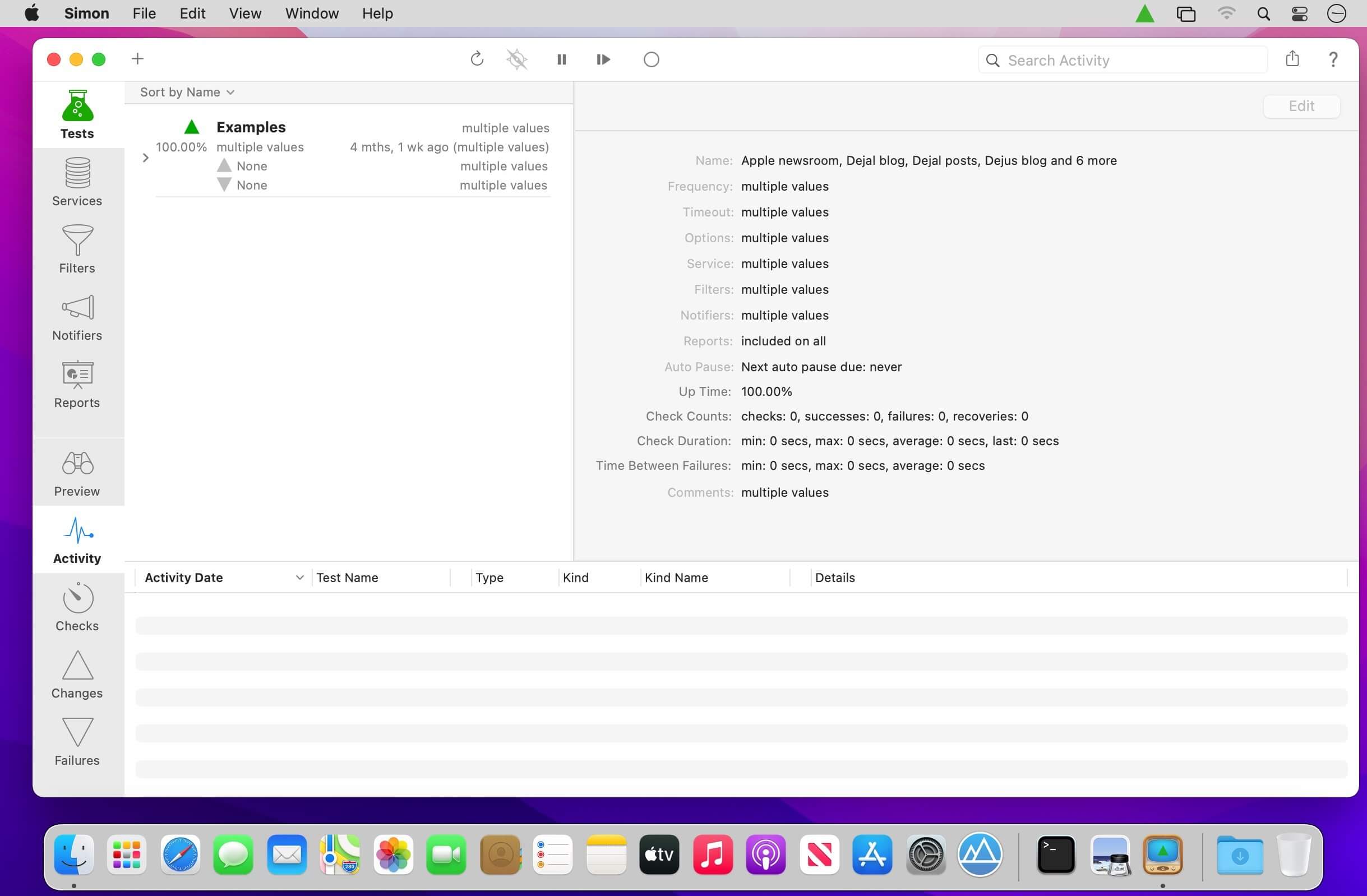Click the Check Duration value text

(899, 441)
